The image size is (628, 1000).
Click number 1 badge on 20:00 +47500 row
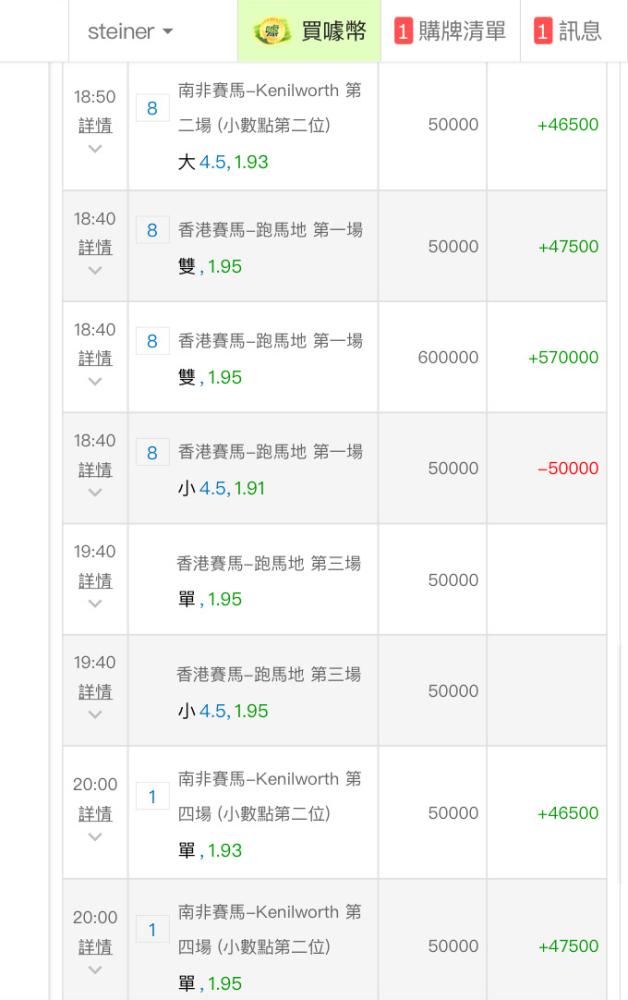[152, 930]
